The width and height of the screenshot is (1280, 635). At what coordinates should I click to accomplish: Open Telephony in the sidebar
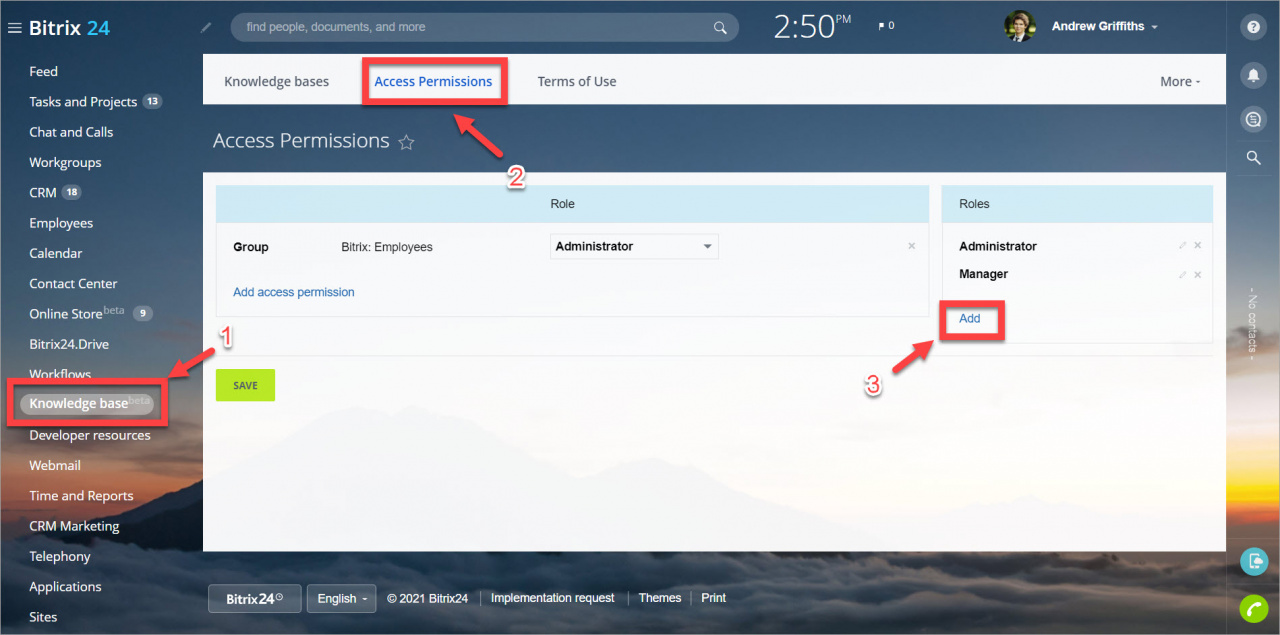click(x=60, y=556)
